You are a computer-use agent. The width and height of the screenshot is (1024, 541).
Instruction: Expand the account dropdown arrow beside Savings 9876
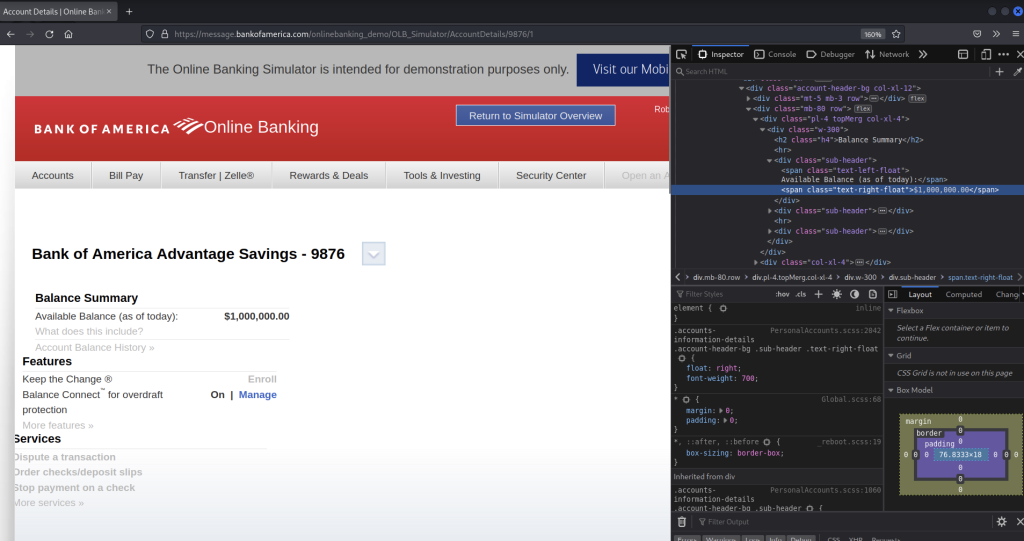(373, 254)
